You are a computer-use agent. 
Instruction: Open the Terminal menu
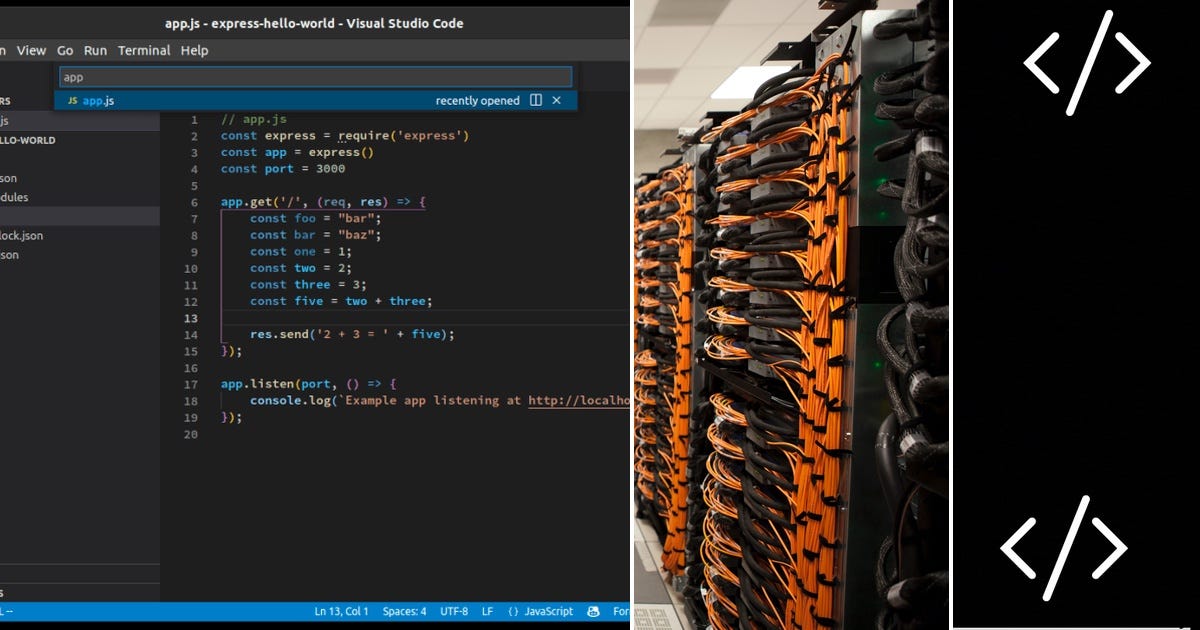tap(143, 50)
